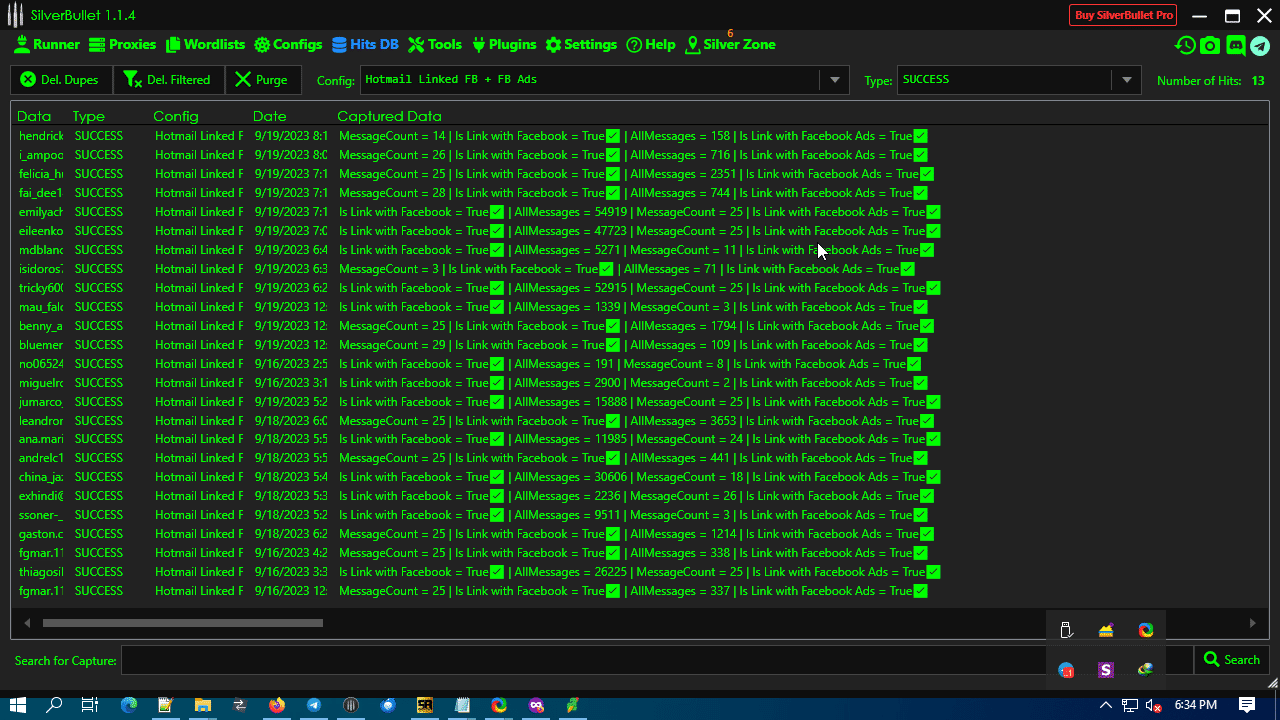The image size is (1280, 720).
Task: Click the right arrow of the horizontal scrollbar
Action: coord(1252,622)
